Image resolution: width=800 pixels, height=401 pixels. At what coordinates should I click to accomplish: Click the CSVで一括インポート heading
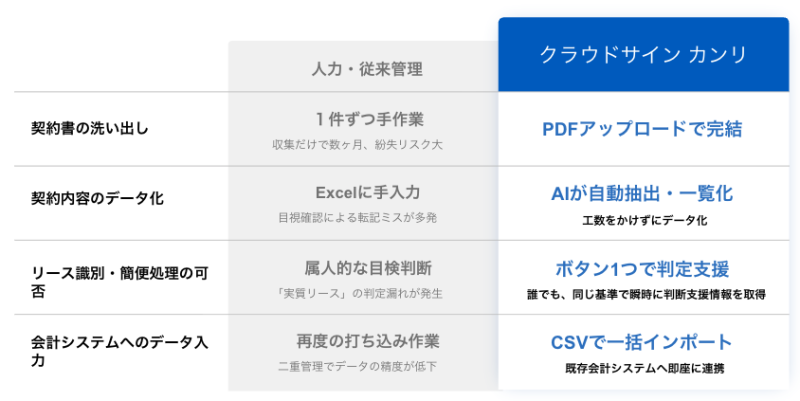642,342
